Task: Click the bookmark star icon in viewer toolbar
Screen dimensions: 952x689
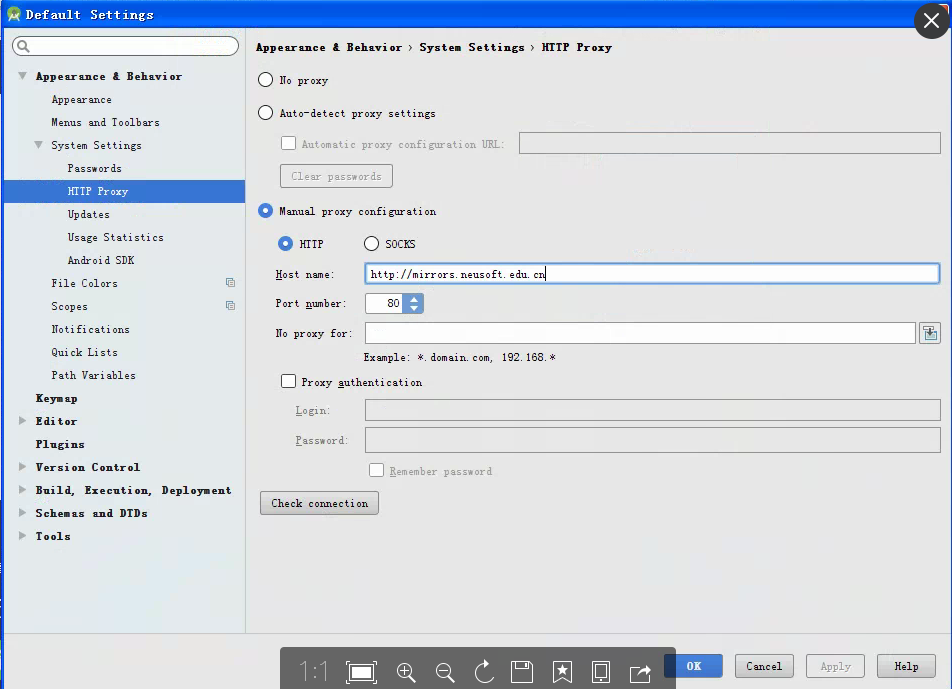Action: (x=562, y=671)
